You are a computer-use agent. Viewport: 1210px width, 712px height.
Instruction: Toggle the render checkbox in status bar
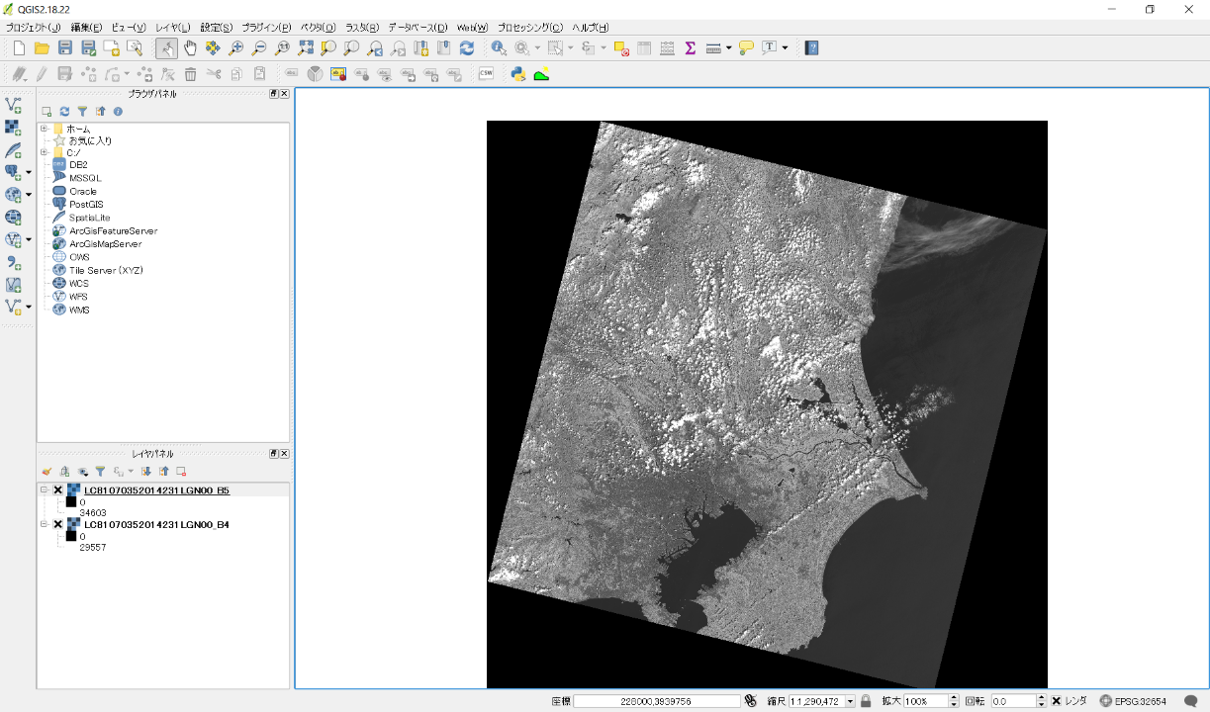pos(1056,701)
